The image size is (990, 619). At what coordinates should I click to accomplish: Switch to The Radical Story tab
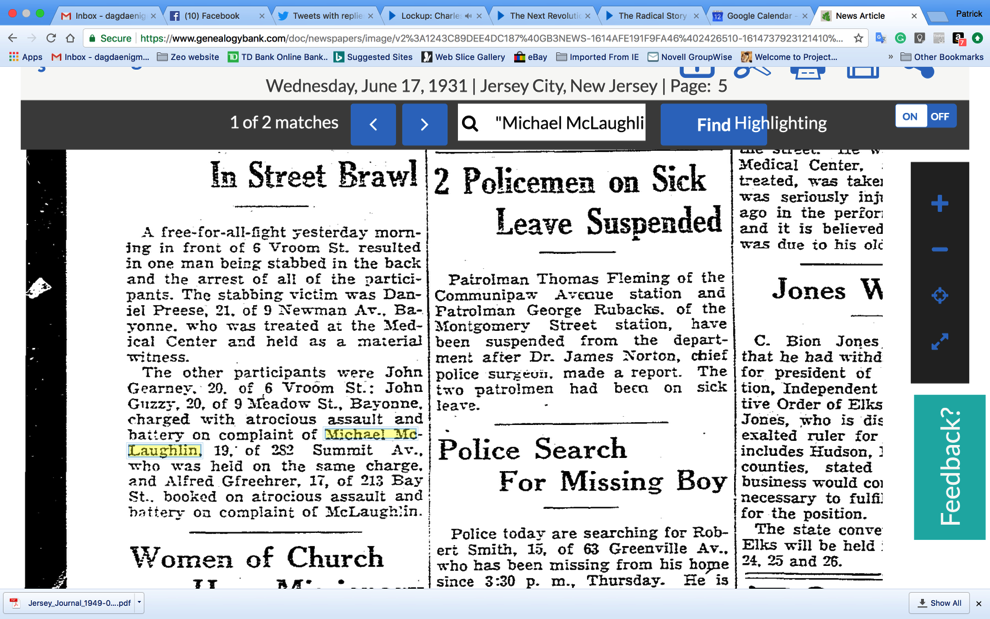tap(652, 16)
